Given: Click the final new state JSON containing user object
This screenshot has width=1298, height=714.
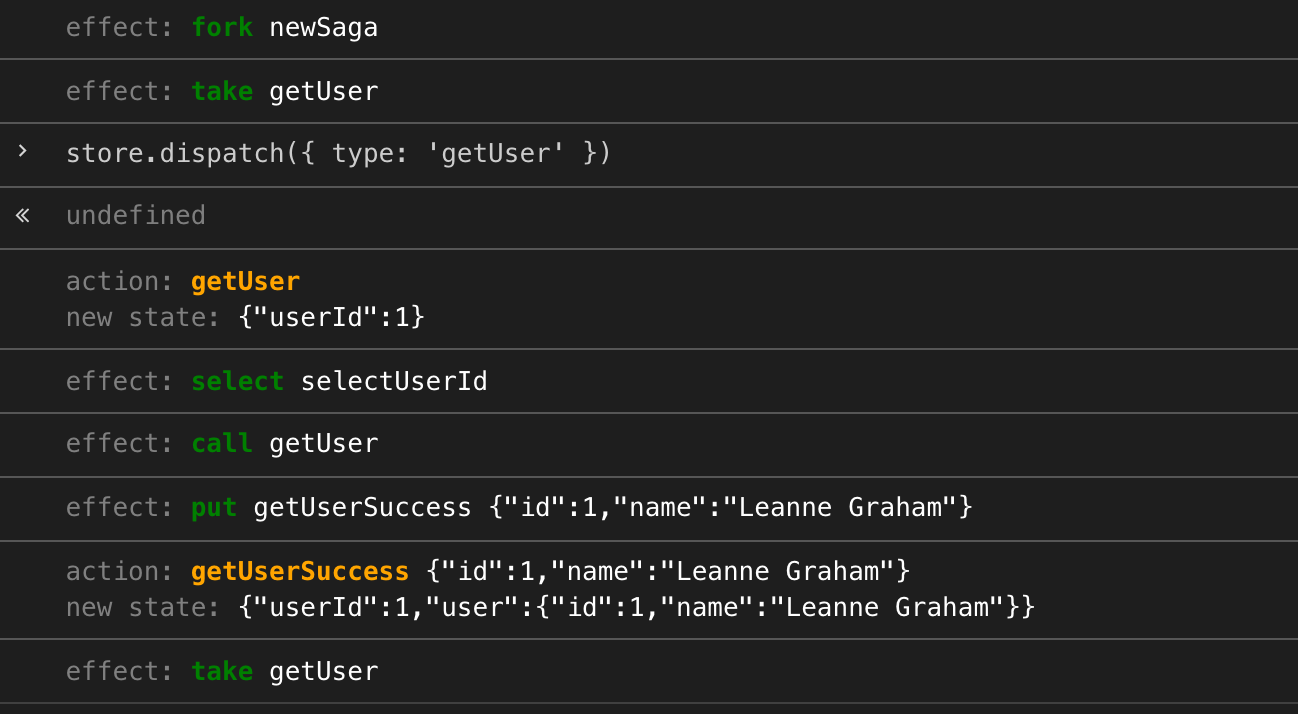Looking at the screenshot, I should pos(637,607).
